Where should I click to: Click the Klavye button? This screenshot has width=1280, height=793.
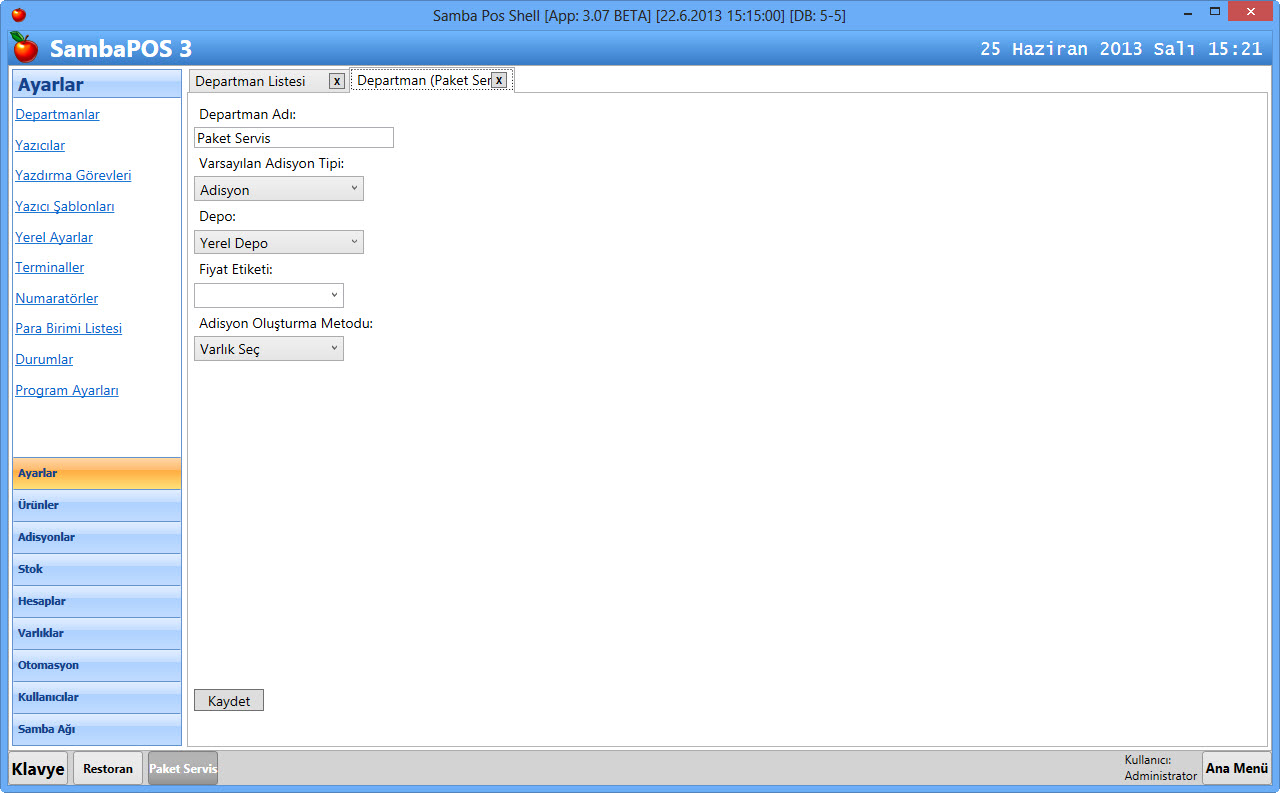click(39, 768)
